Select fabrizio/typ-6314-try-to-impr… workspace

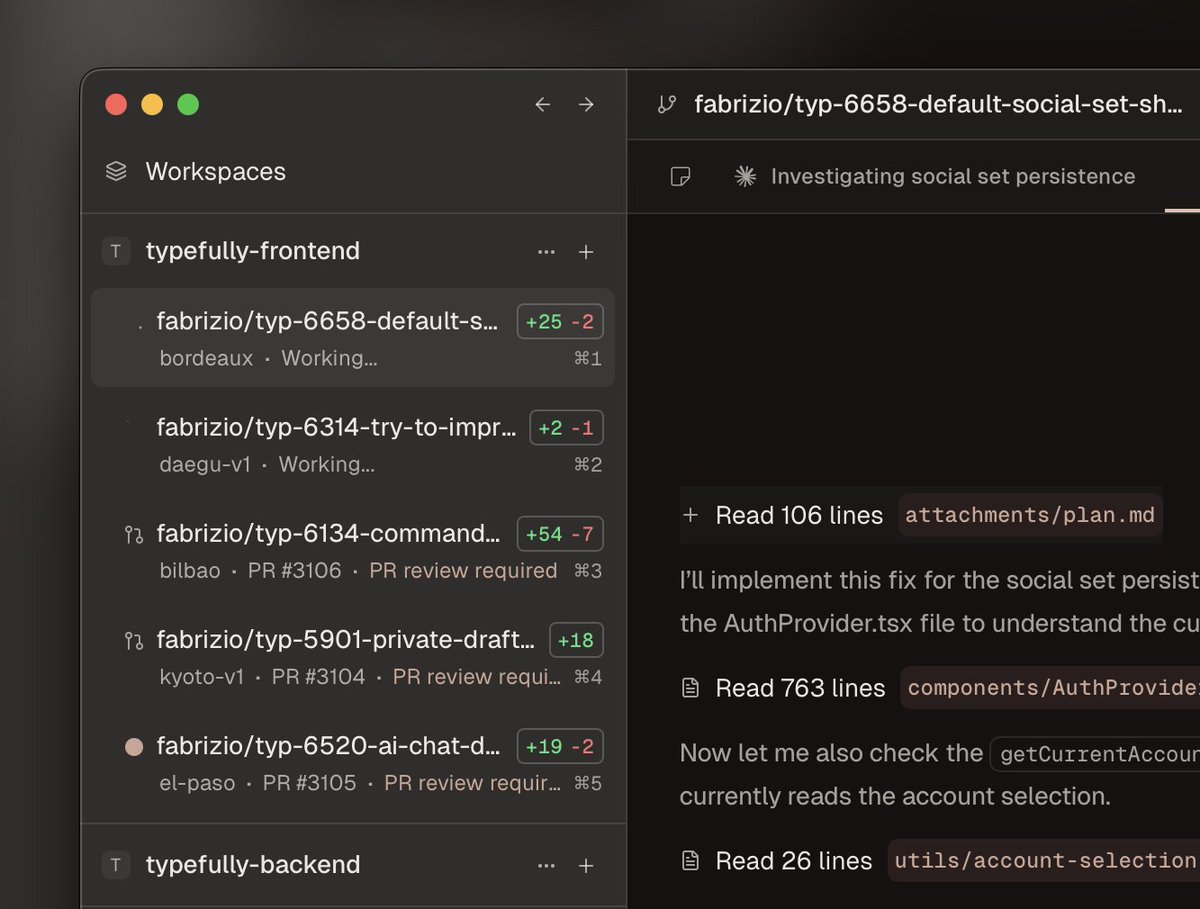click(x=353, y=444)
